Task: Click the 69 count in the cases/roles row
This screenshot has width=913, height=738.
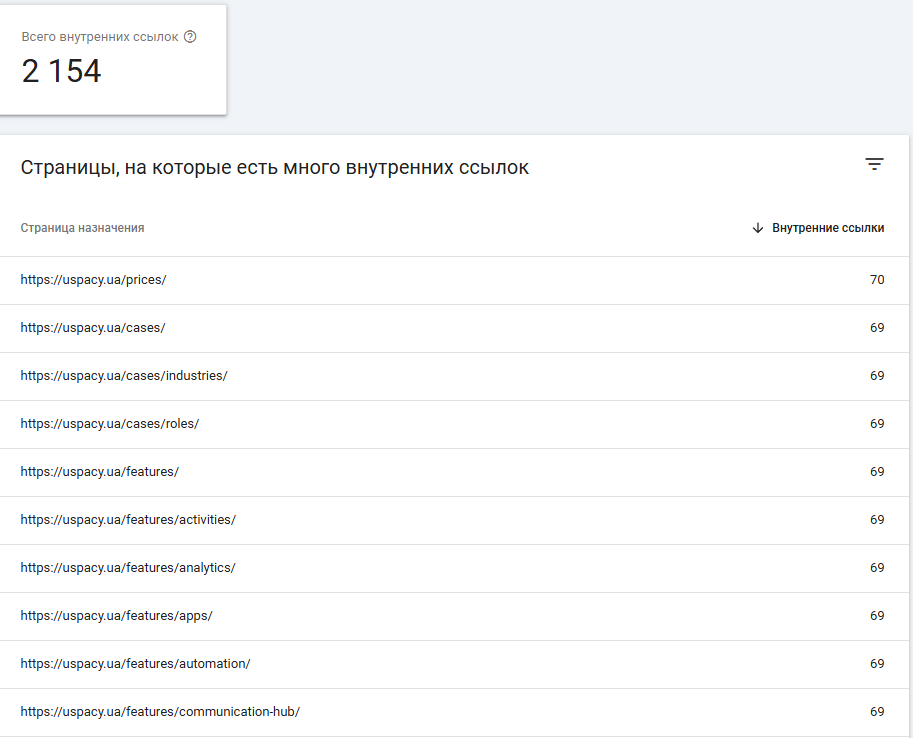Action: click(877, 423)
